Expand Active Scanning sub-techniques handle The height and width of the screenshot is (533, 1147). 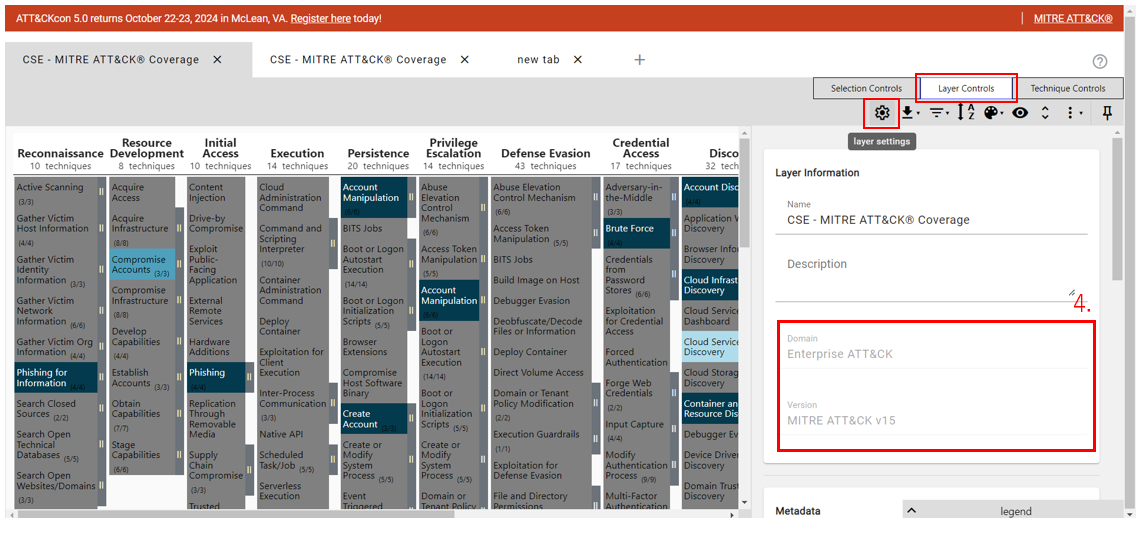(102, 192)
